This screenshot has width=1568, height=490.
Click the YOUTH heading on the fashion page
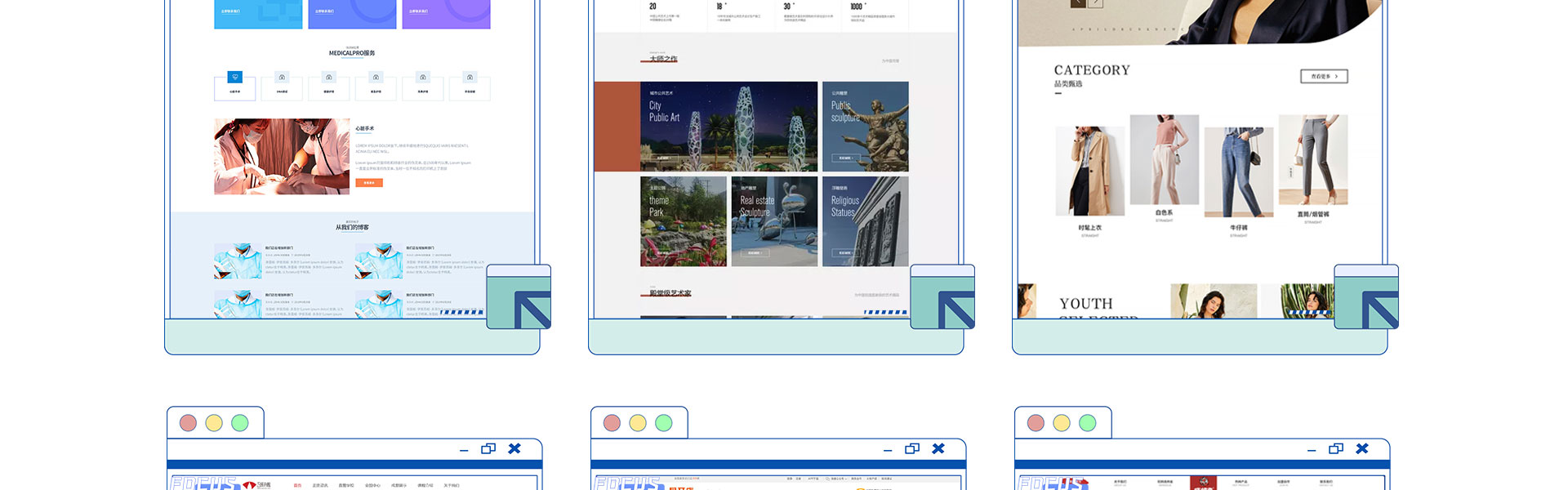[1086, 304]
